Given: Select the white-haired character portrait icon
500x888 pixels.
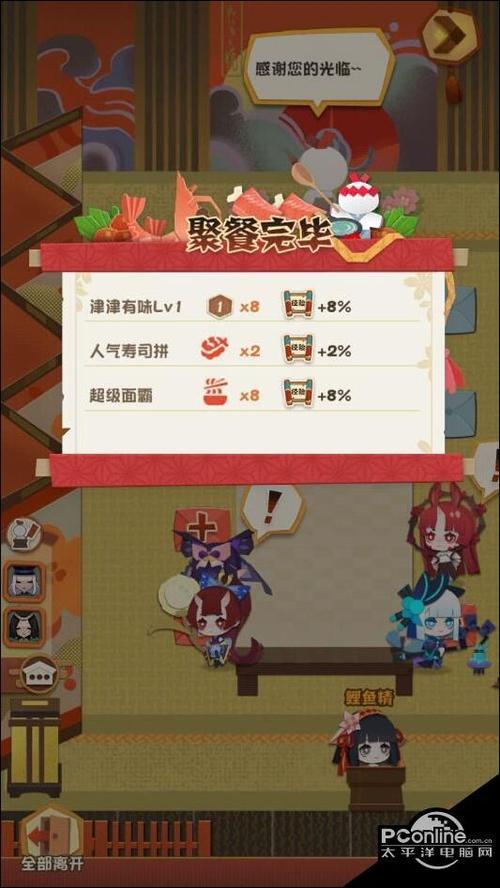Looking at the screenshot, I should [24, 580].
